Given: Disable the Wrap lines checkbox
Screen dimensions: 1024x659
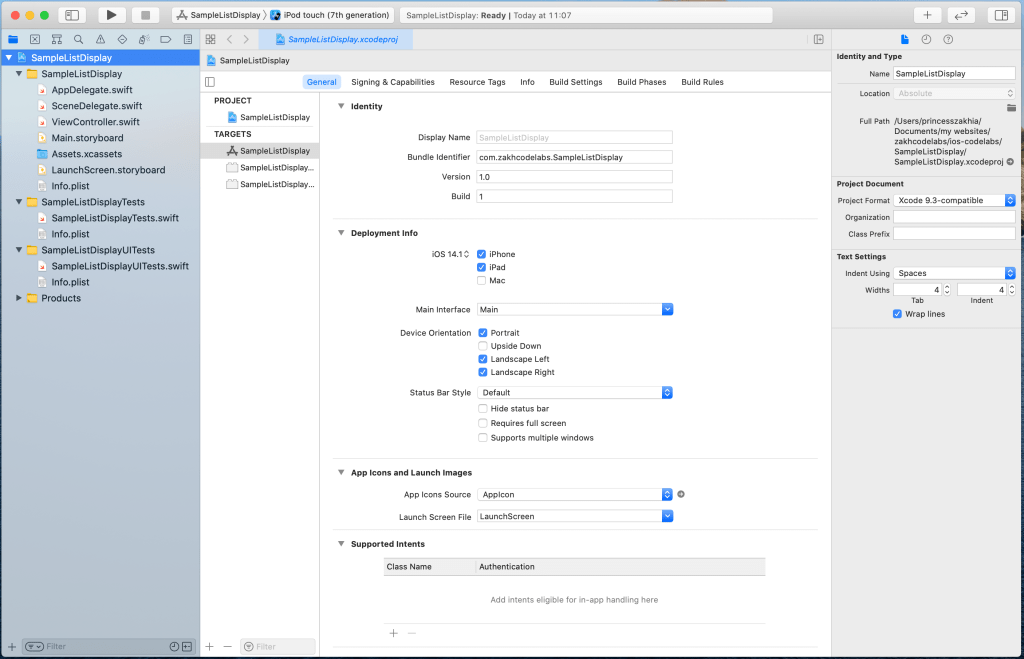Looking at the screenshot, I should [897, 314].
